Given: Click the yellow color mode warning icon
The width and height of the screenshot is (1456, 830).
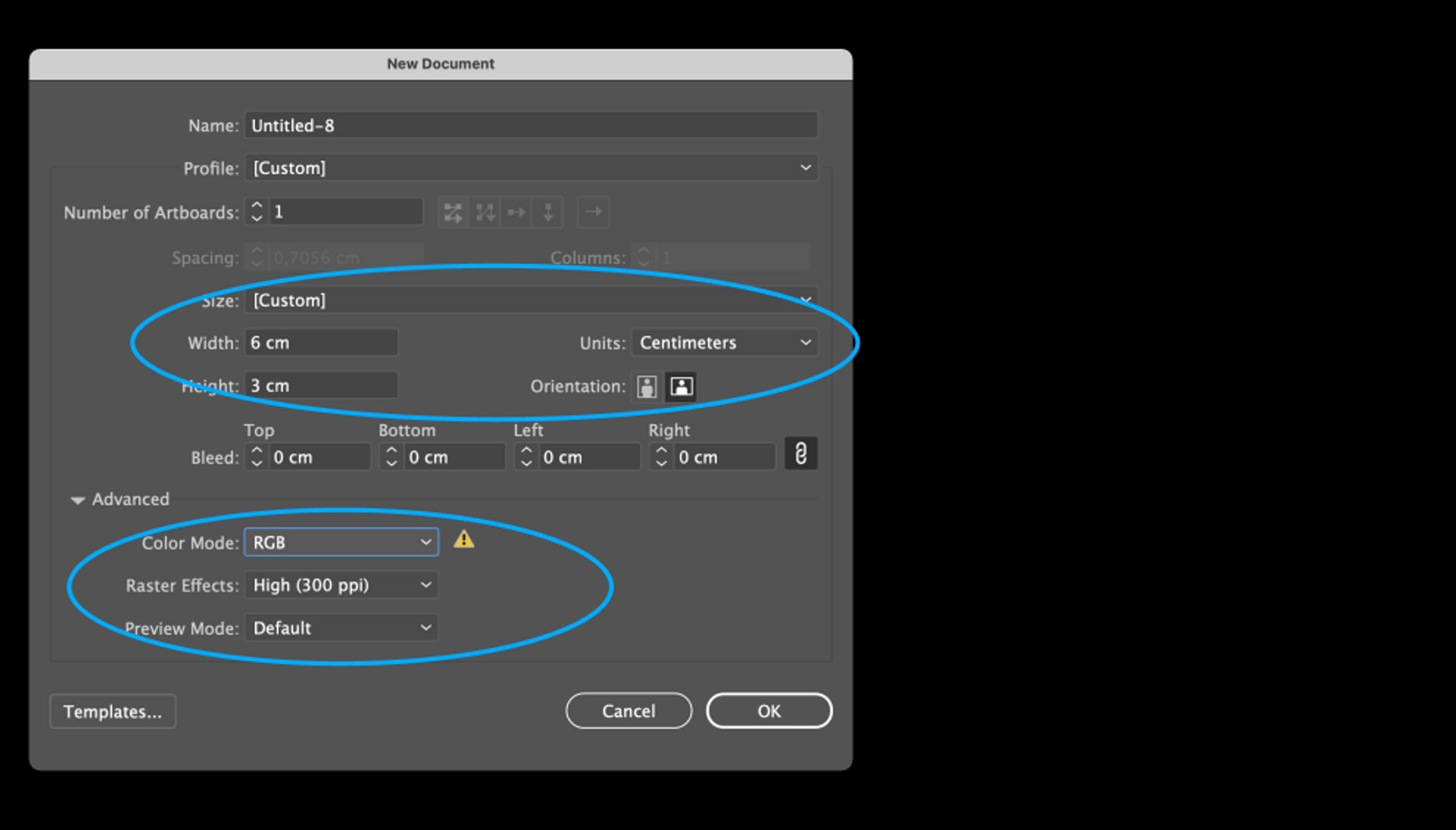Looking at the screenshot, I should click(x=463, y=539).
